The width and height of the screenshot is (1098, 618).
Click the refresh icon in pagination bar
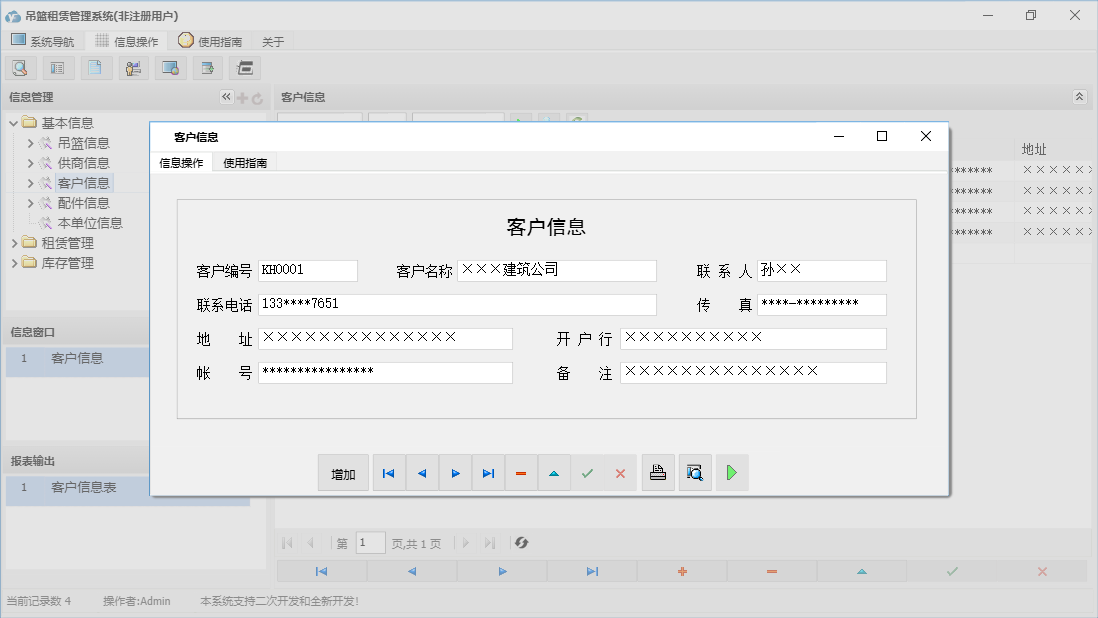pos(521,542)
